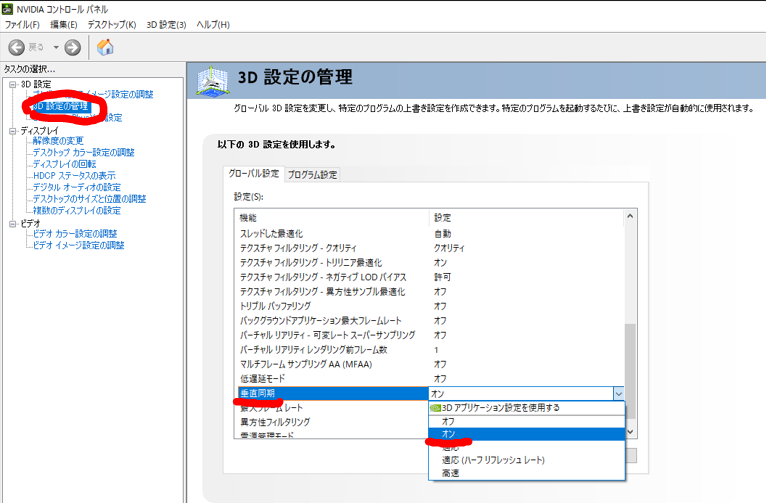The width and height of the screenshot is (766, 503).
Task: Click the NVIDIA icon in the title bar
Action: point(7,9)
